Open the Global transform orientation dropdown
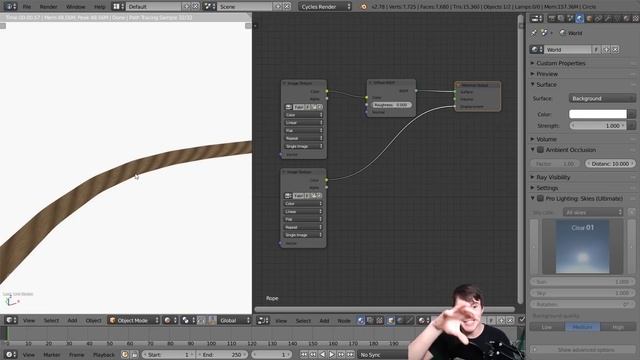640x360 pixels. [235, 320]
